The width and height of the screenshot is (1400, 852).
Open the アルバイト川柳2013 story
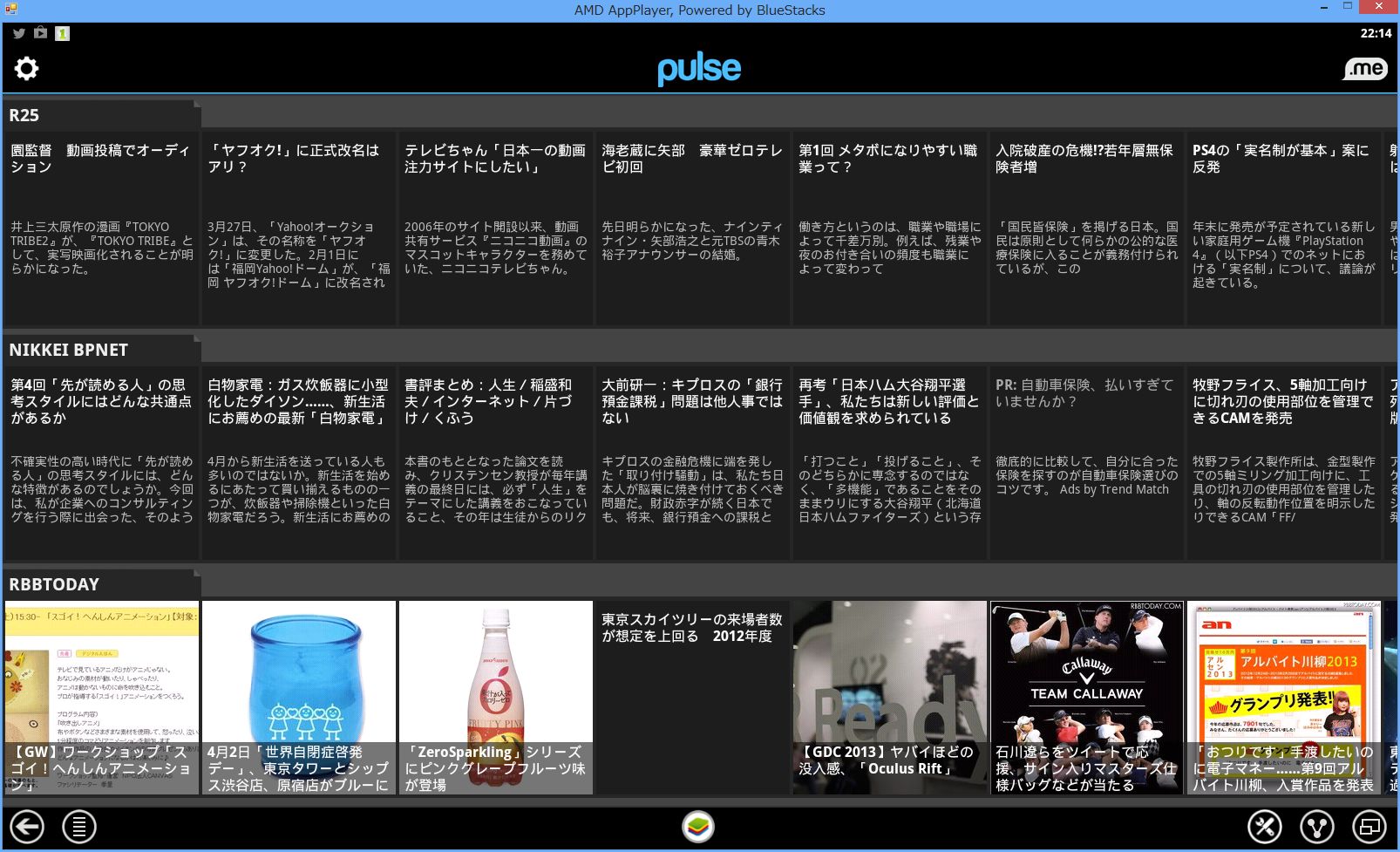point(1284,698)
